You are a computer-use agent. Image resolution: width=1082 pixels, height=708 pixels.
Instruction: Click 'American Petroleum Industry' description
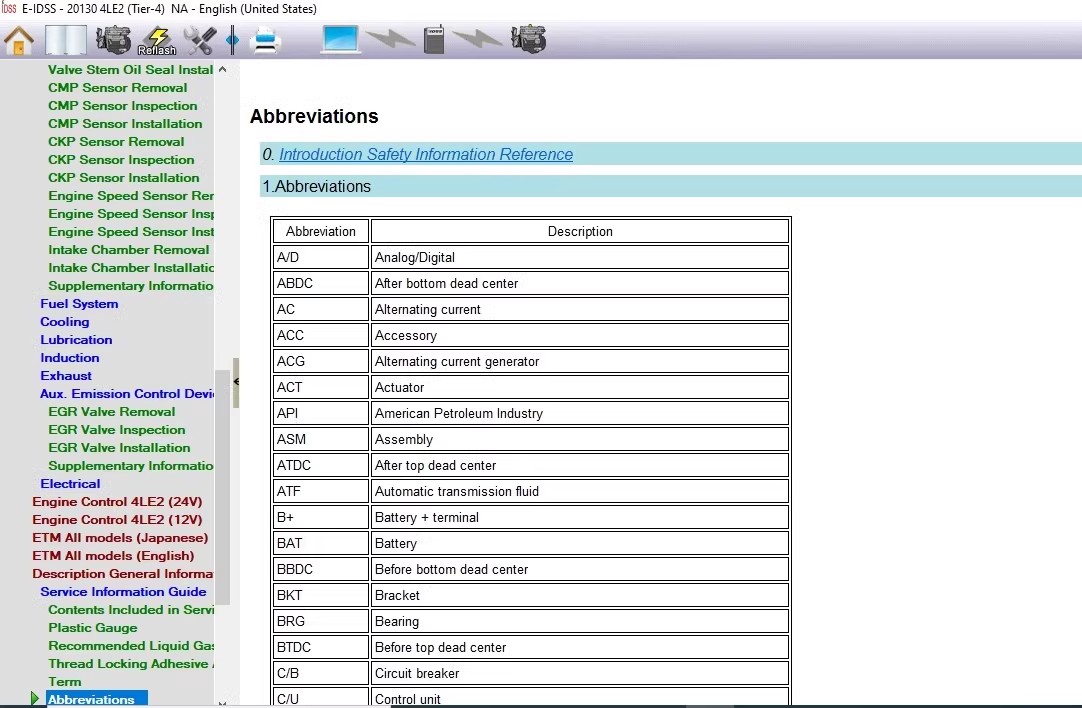(580, 413)
